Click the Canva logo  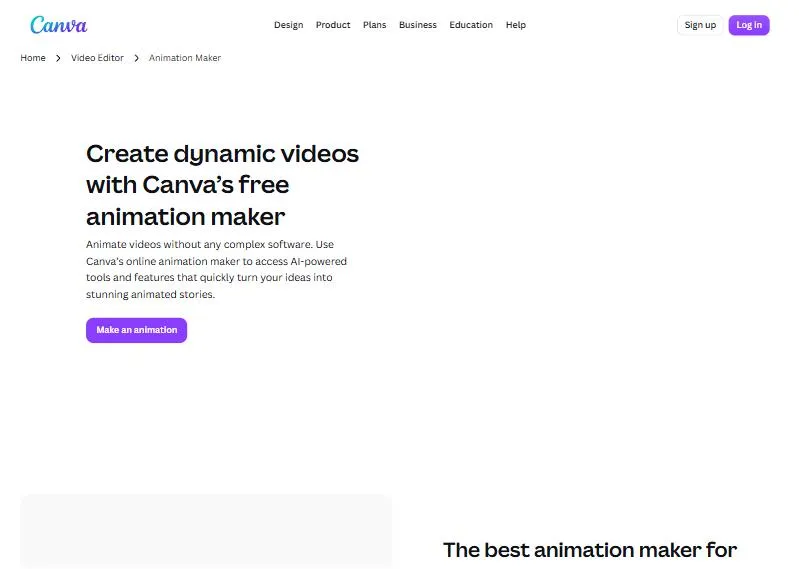[59, 24]
